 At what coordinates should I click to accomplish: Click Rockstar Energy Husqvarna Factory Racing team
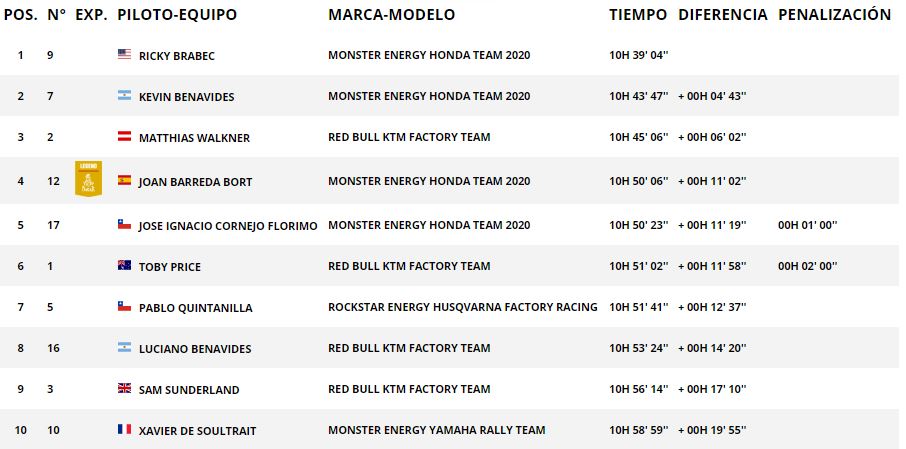[x=462, y=307]
